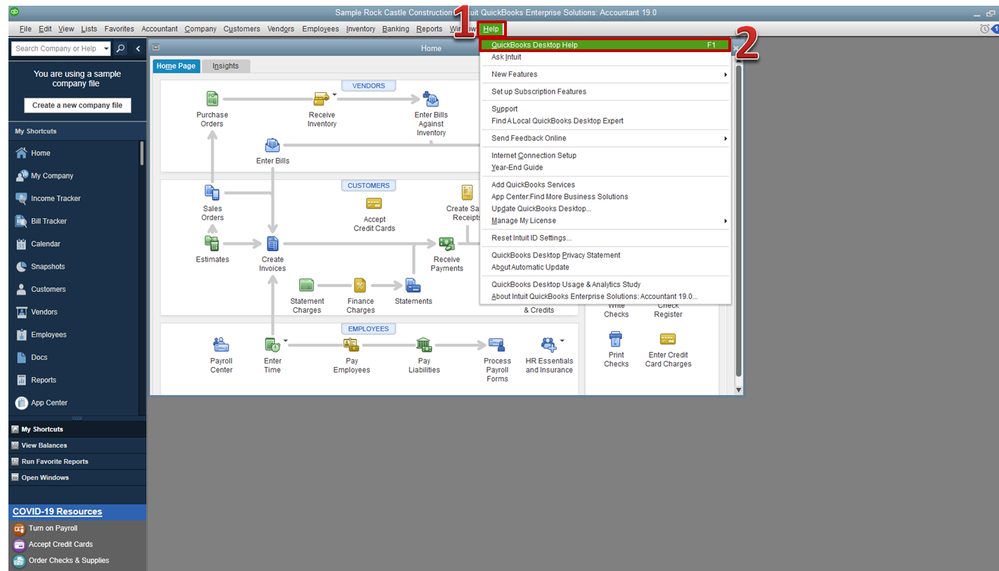Open the Statements icon
Viewport: 999px width, 571px height.
tap(413, 285)
